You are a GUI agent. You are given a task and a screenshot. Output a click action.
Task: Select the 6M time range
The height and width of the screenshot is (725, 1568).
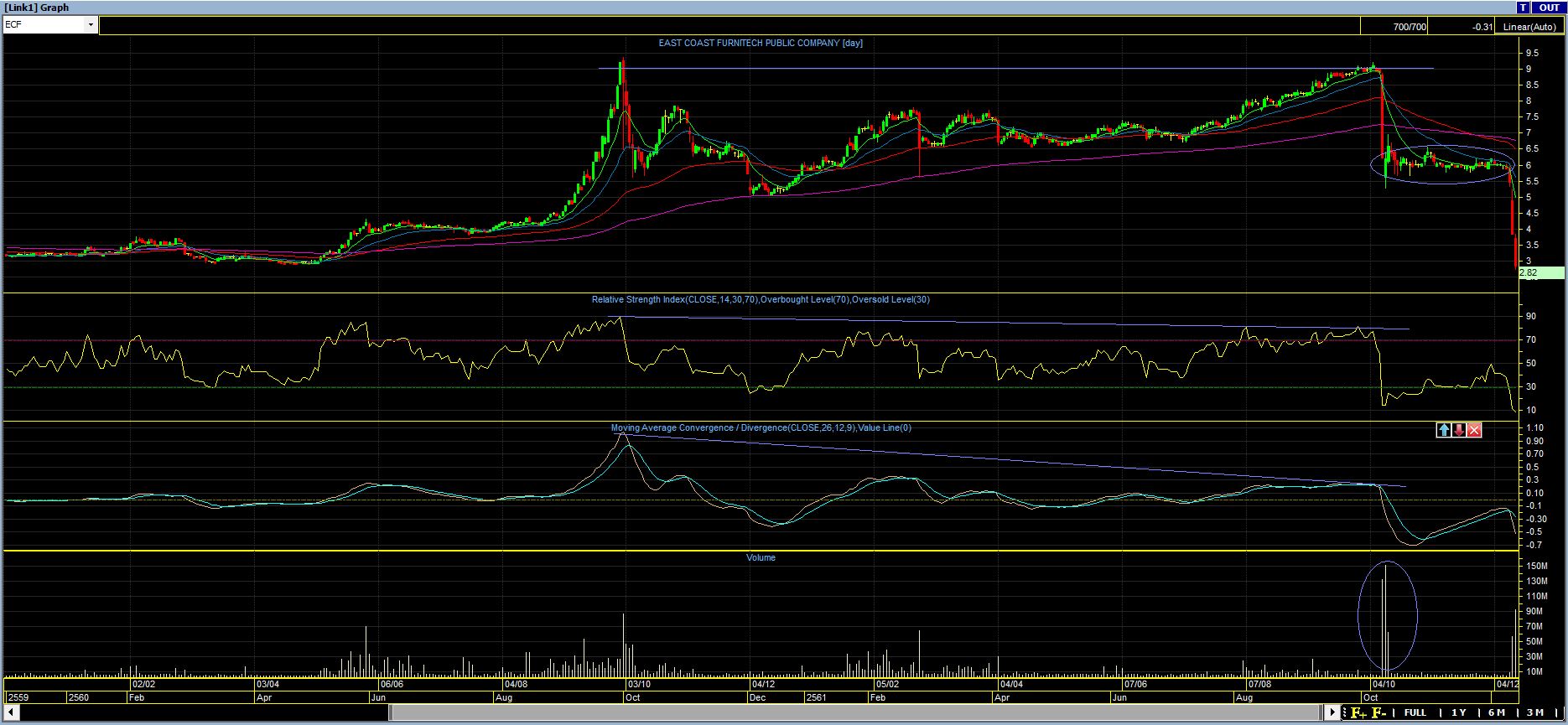pyautogui.click(x=1497, y=712)
